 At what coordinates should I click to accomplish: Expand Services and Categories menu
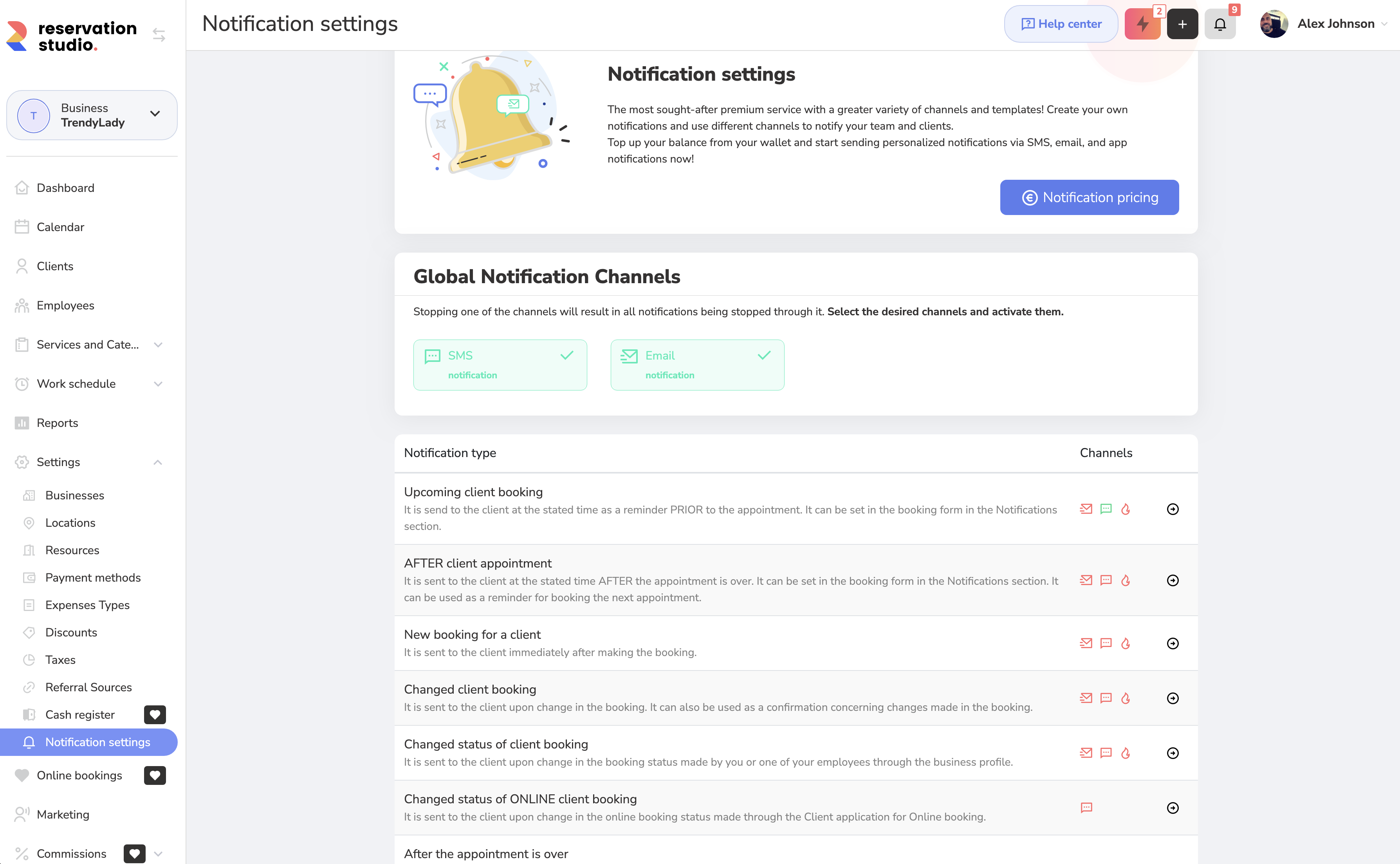[158, 345]
